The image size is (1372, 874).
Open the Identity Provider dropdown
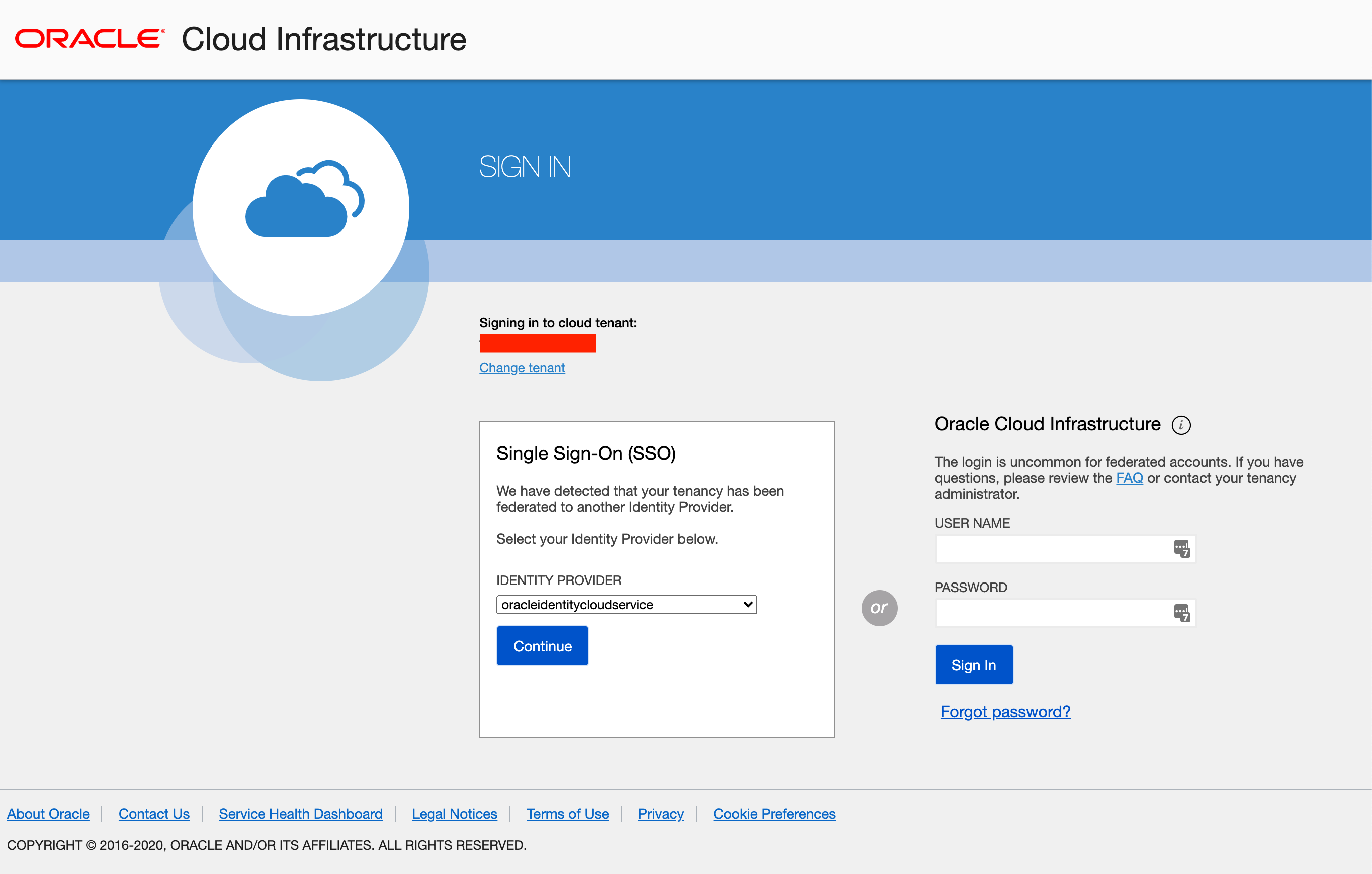[626, 605]
